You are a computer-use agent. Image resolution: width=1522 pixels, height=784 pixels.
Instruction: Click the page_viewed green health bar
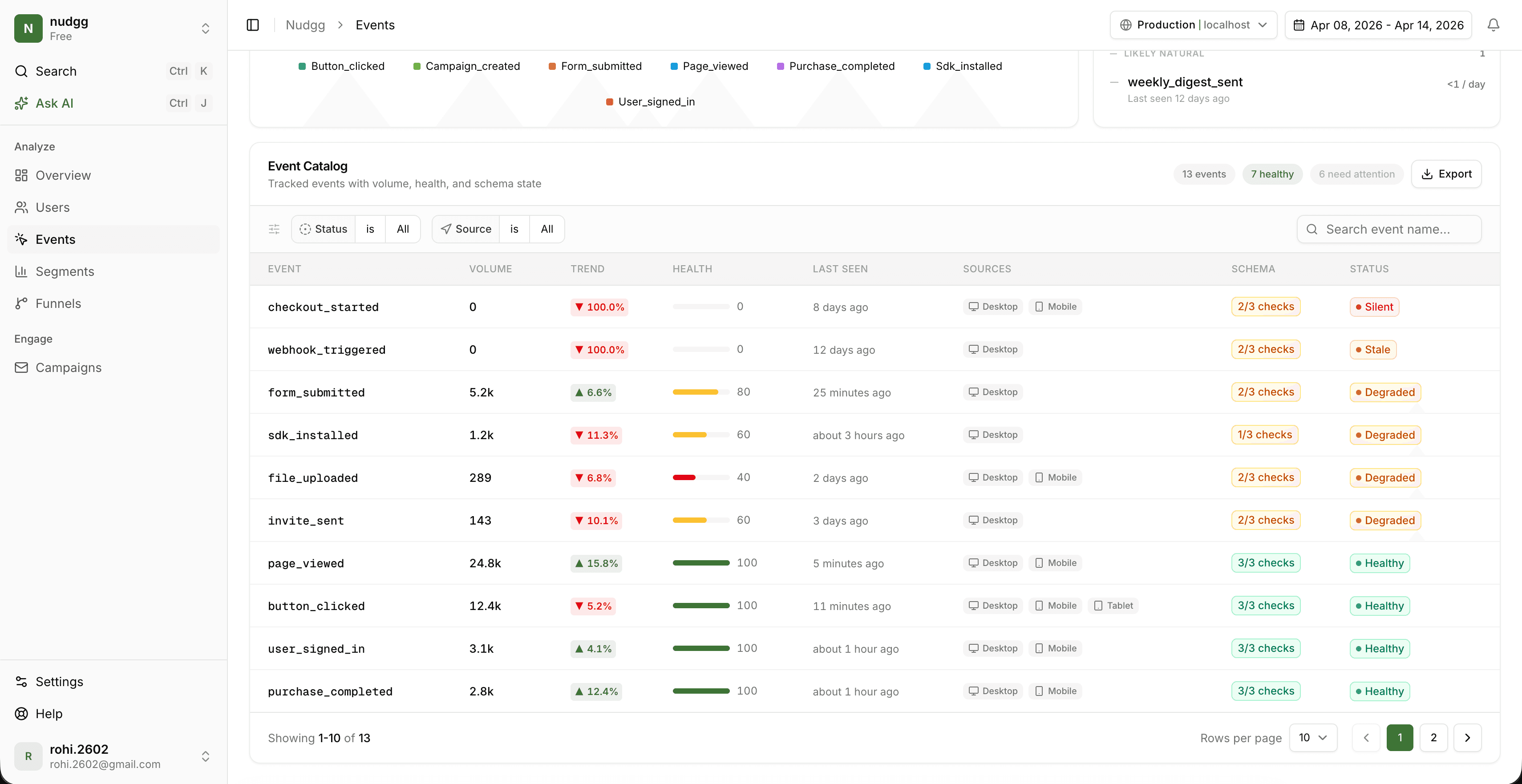click(x=701, y=563)
